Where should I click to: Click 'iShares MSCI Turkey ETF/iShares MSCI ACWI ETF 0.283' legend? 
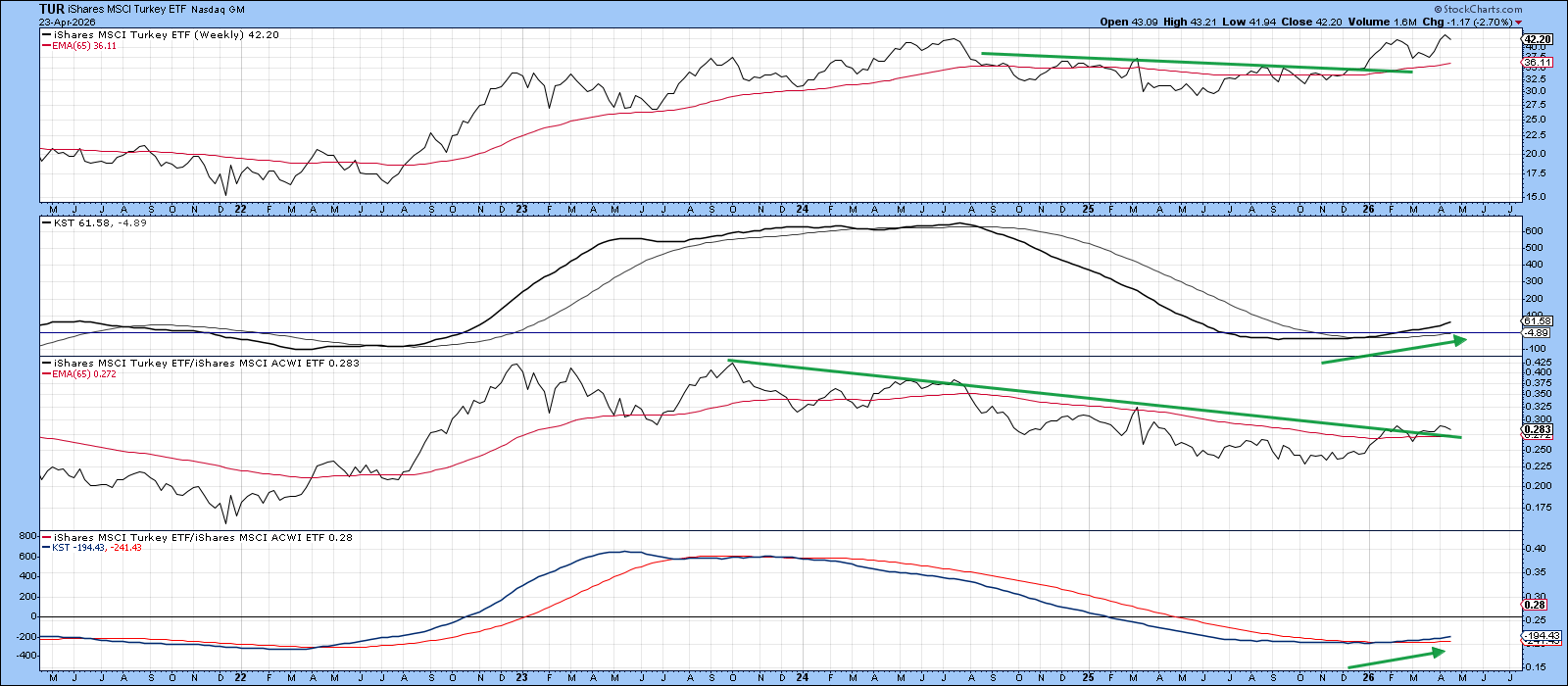coord(207,363)
